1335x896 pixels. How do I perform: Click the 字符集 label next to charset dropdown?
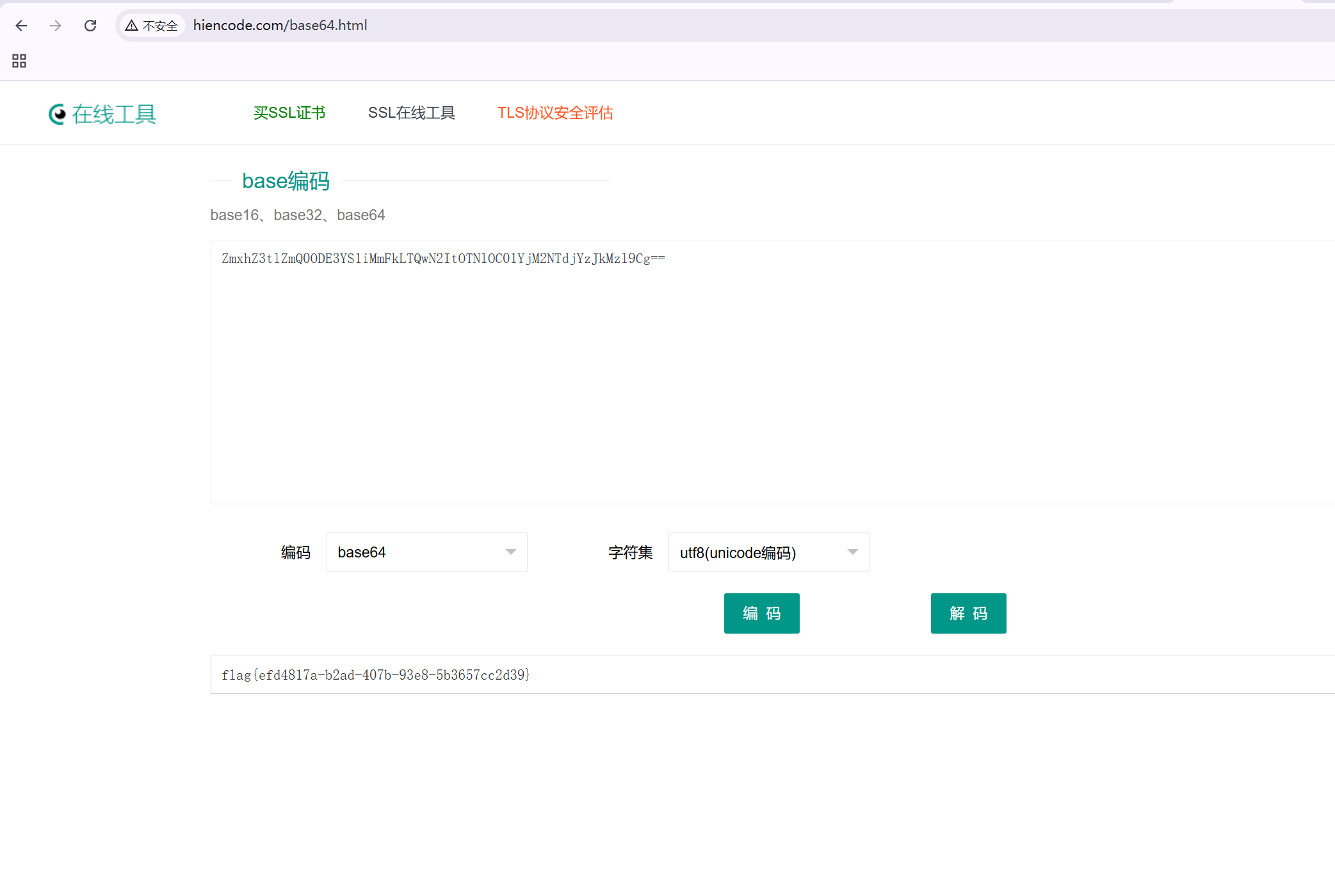[630, 552]
